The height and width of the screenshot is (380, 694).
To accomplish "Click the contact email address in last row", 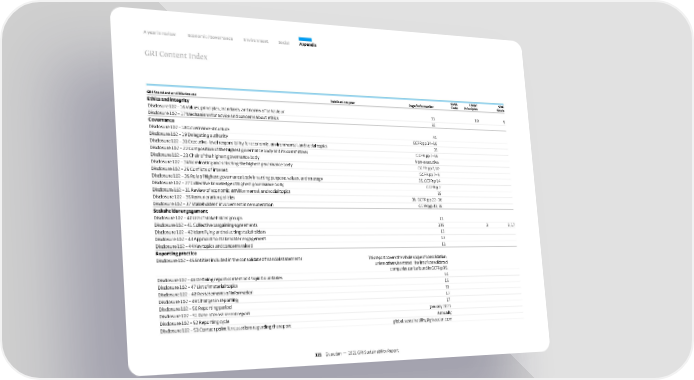I will tap(422, 320).
